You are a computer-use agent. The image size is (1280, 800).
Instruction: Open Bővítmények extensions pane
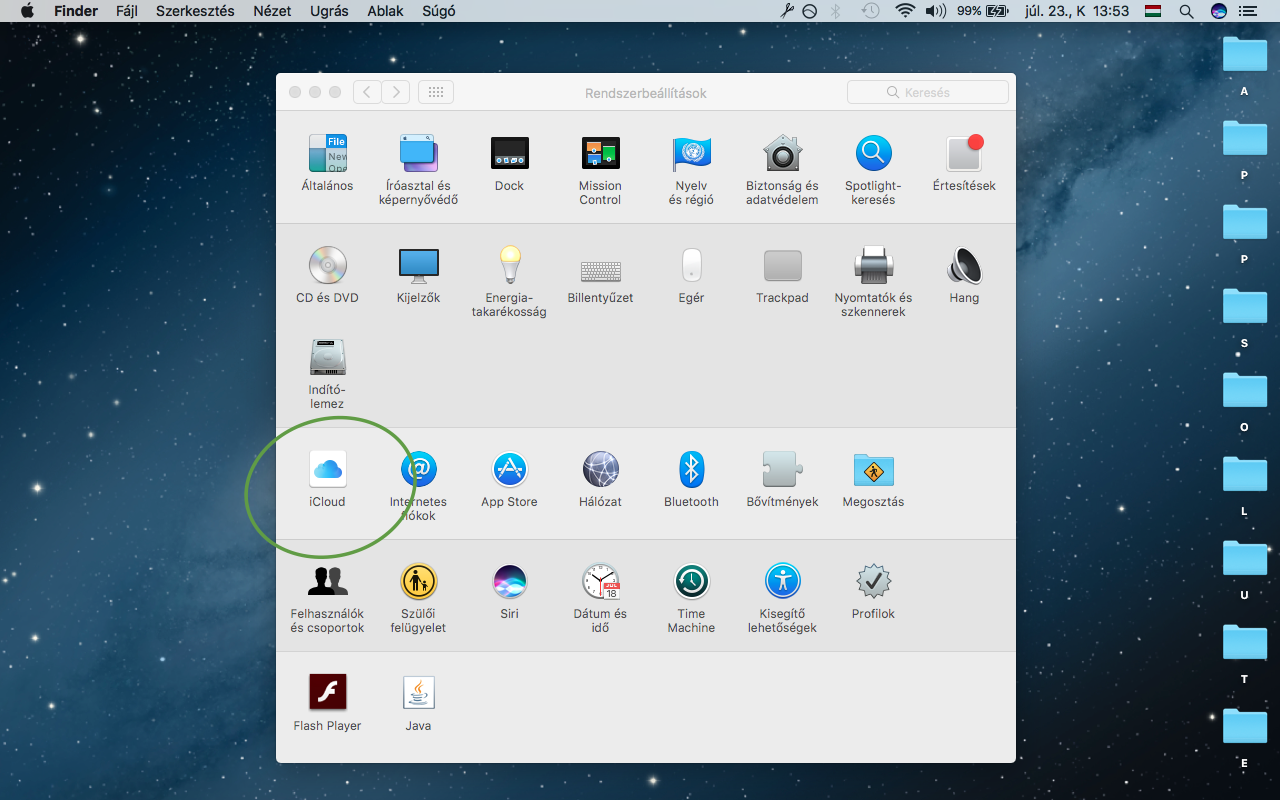pos(782,479)
